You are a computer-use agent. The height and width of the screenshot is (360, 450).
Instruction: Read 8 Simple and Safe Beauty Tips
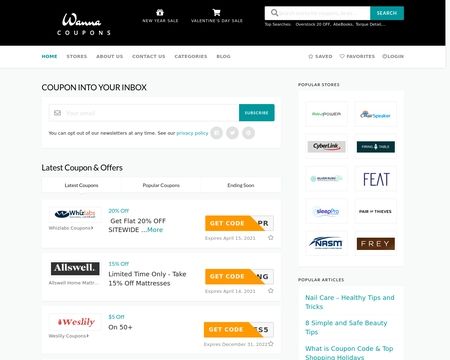click(x=346, y=327)
